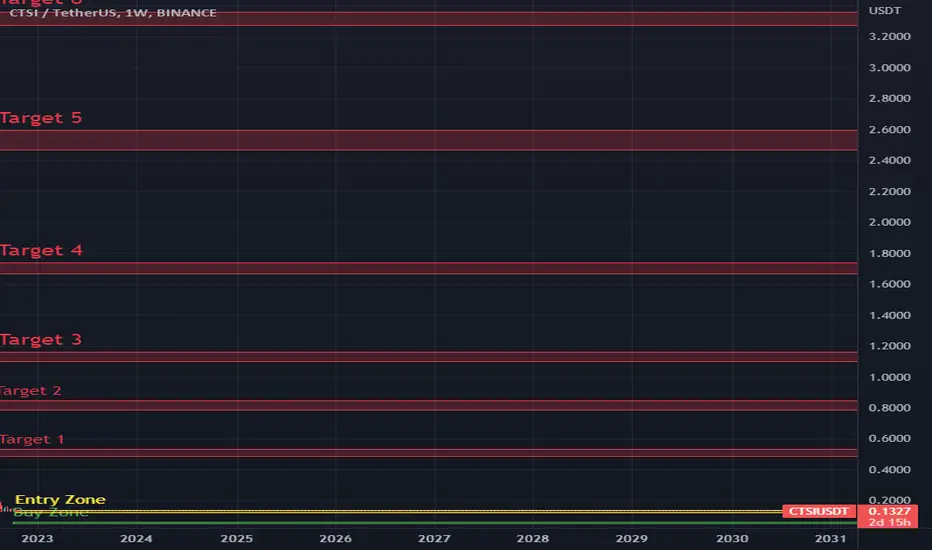Click the 2023 label on time axis
Image resolution: width=932 pixels, height=550 pixels.
tap(37, 539)
